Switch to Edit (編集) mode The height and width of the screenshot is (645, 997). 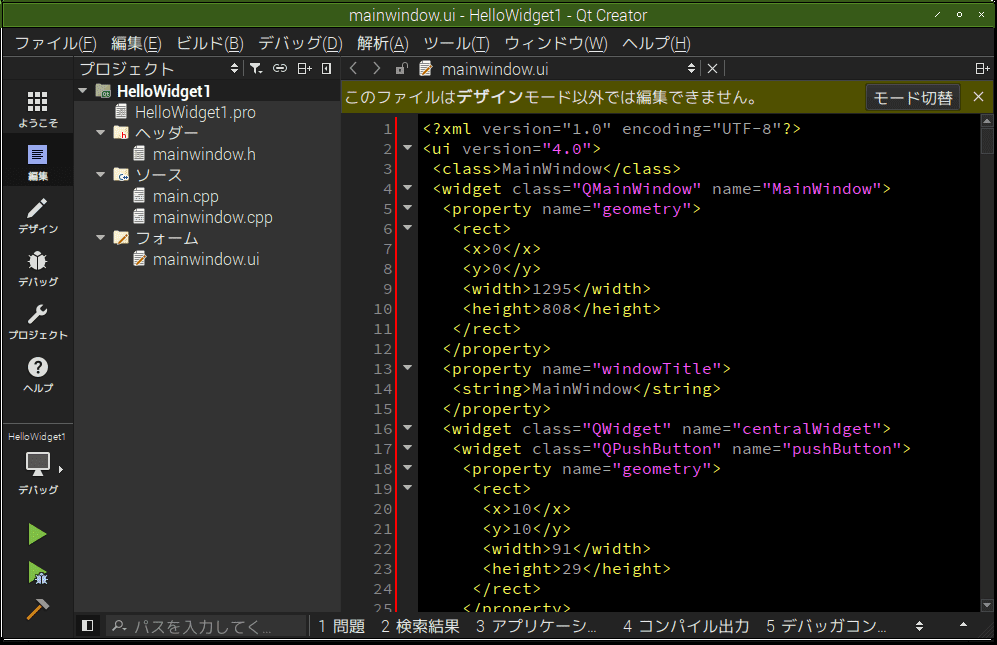[38, 162]
